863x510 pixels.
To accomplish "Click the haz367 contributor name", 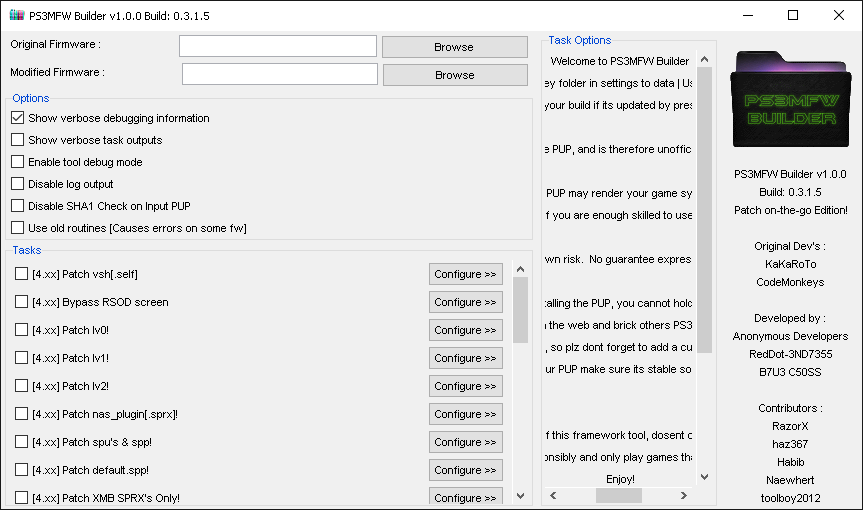I will tap(790, 444).
